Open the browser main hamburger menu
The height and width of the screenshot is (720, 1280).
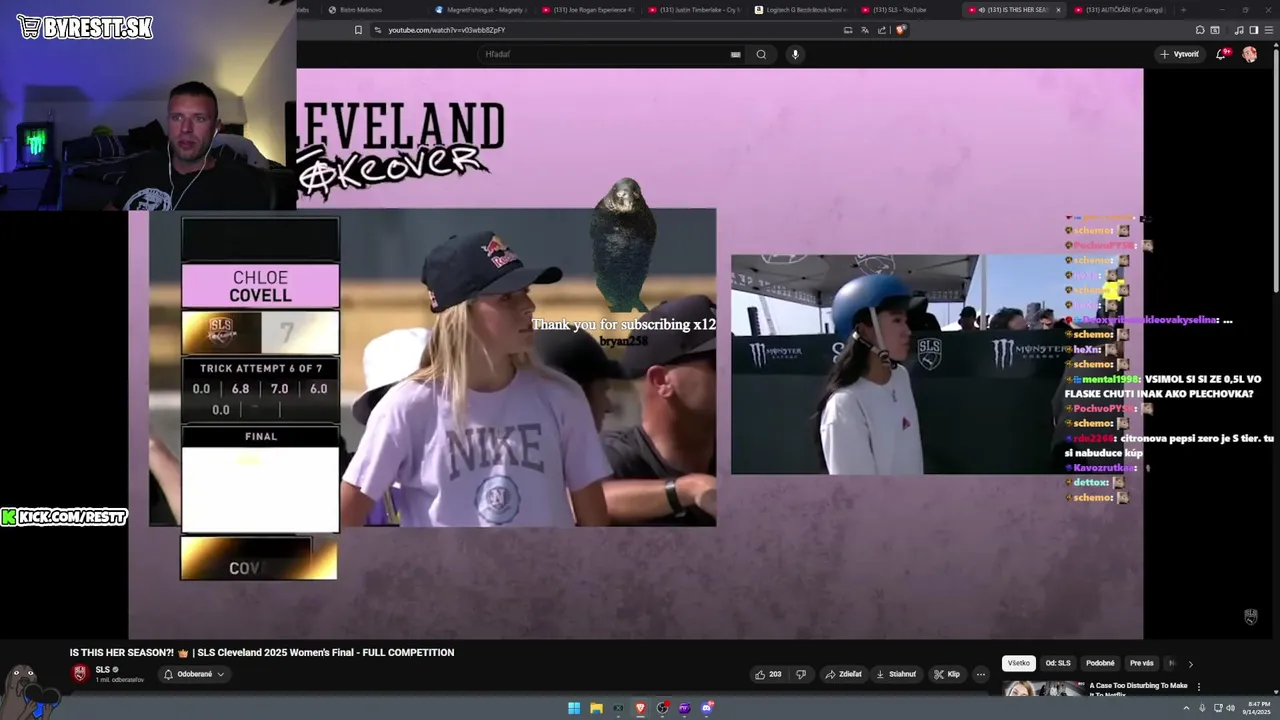(x=1268, y=30)
